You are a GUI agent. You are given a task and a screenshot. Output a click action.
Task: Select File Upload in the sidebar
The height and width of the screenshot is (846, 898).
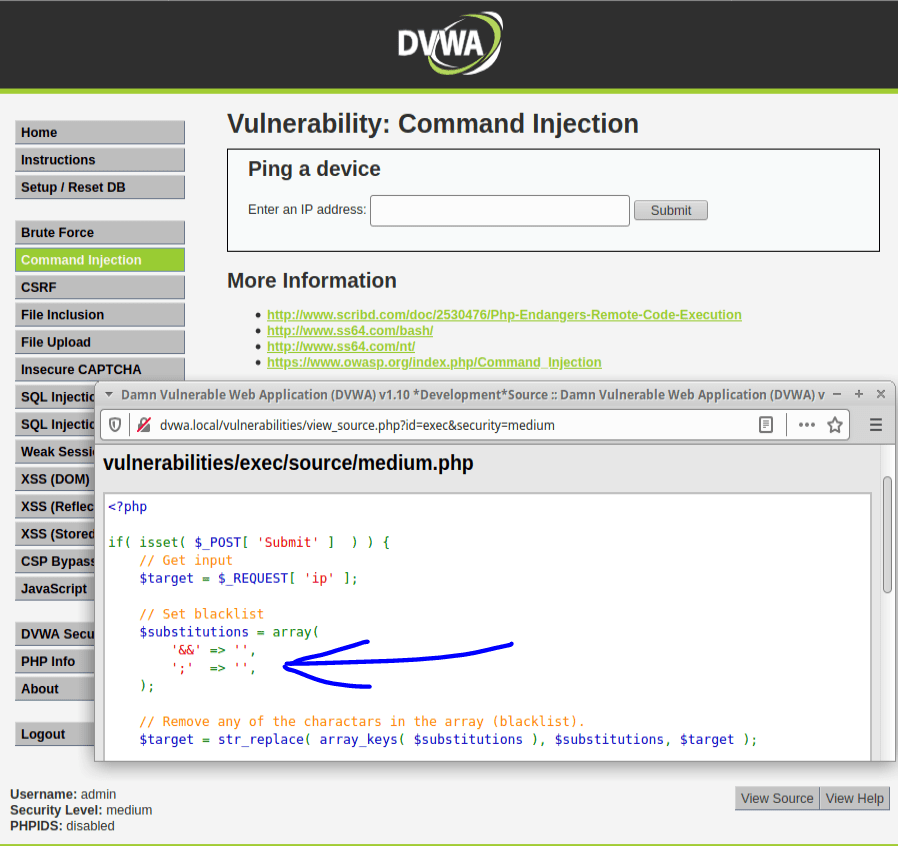[x=100, y=342]
